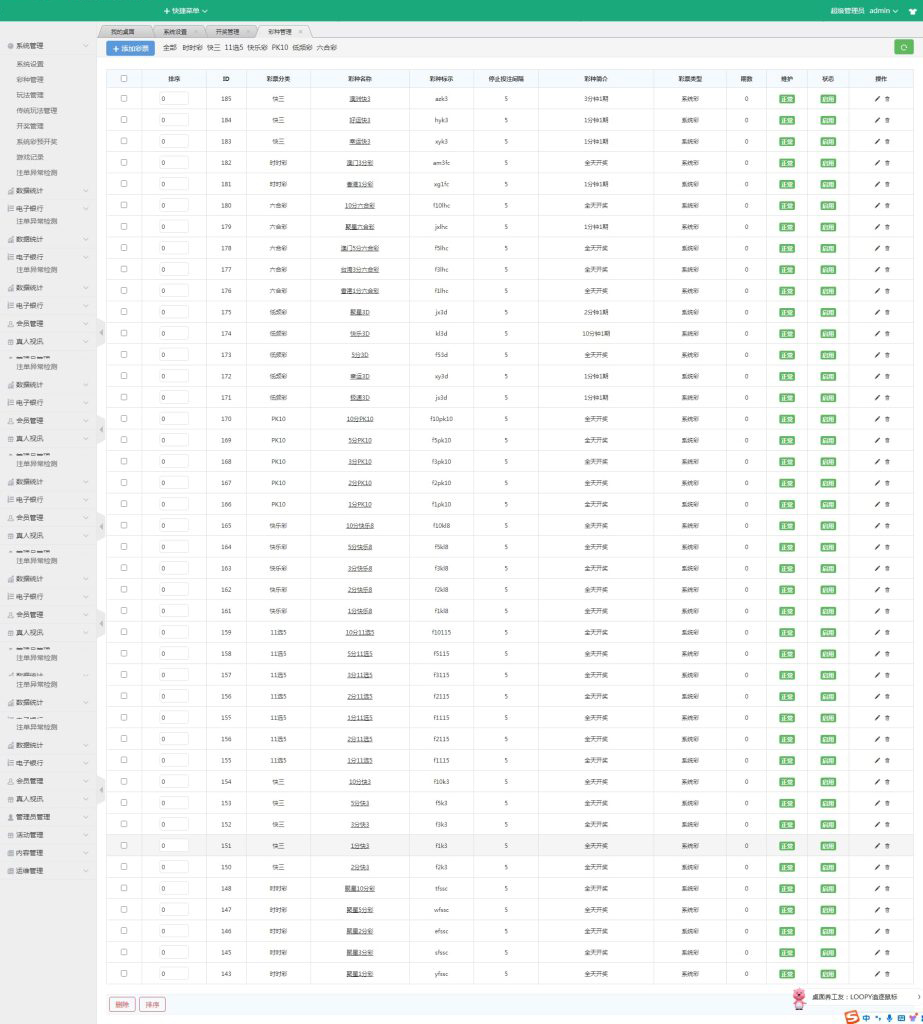Click the delete trash icon for row ID 184
Image resolution: width=923 pixels, height=1024 pixels.
click(887, 120)
